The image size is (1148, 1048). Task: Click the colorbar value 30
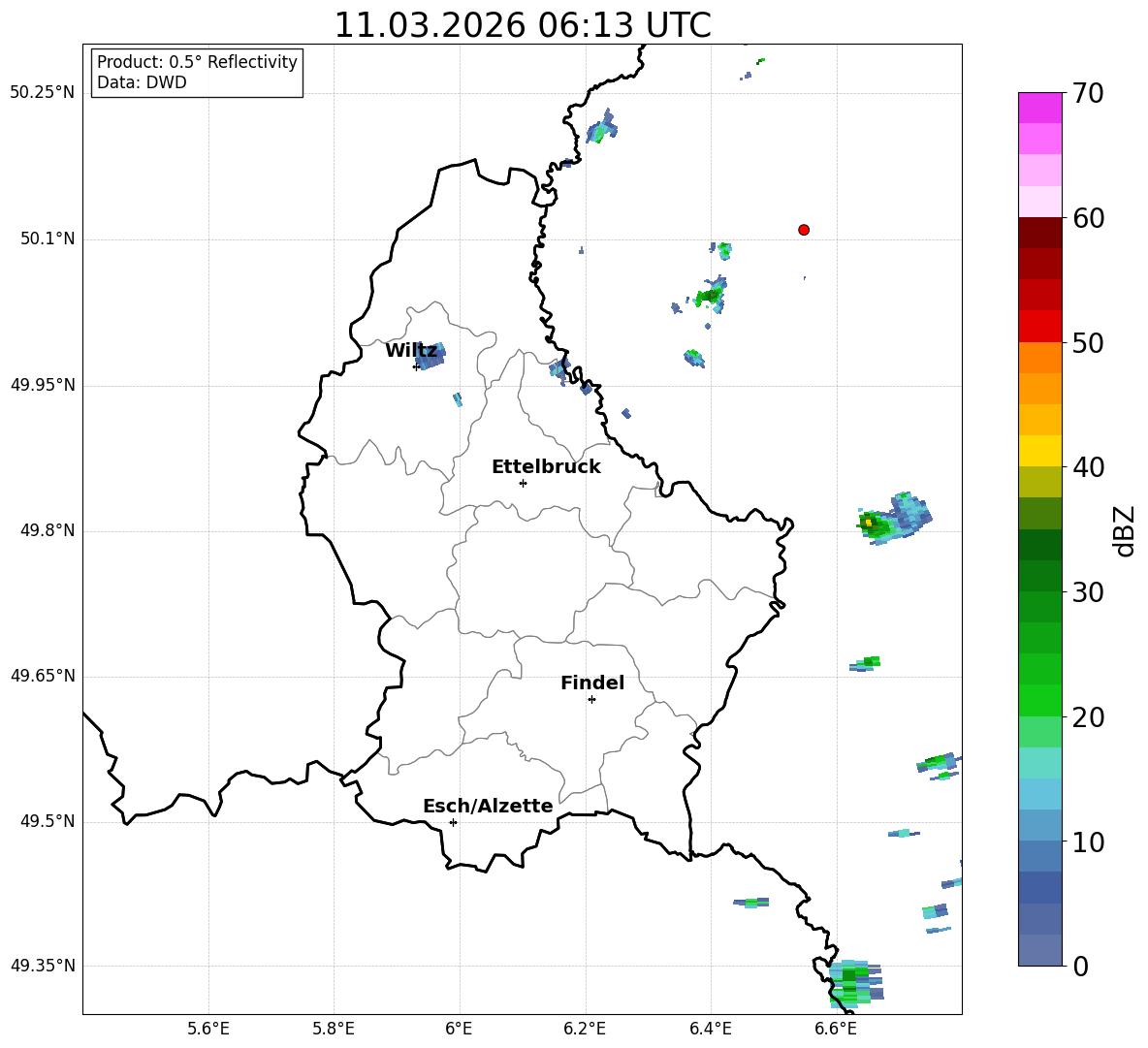click(x=1087, y=592)
